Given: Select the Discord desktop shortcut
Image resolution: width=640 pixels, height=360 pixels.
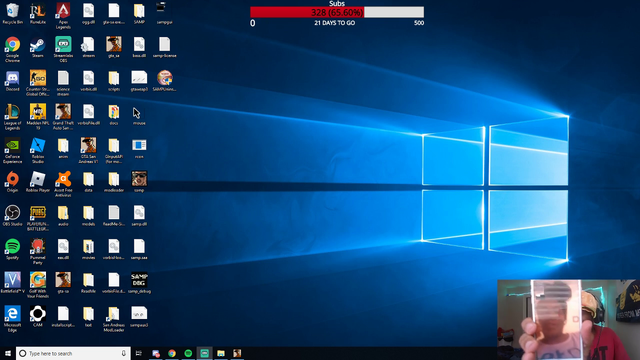Looking at the screenshot, I should pos(13,81).
